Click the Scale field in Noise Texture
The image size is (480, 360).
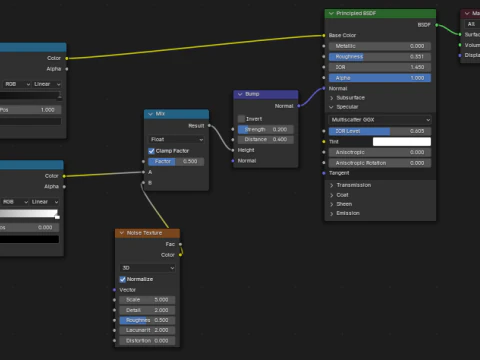point(147,300)
